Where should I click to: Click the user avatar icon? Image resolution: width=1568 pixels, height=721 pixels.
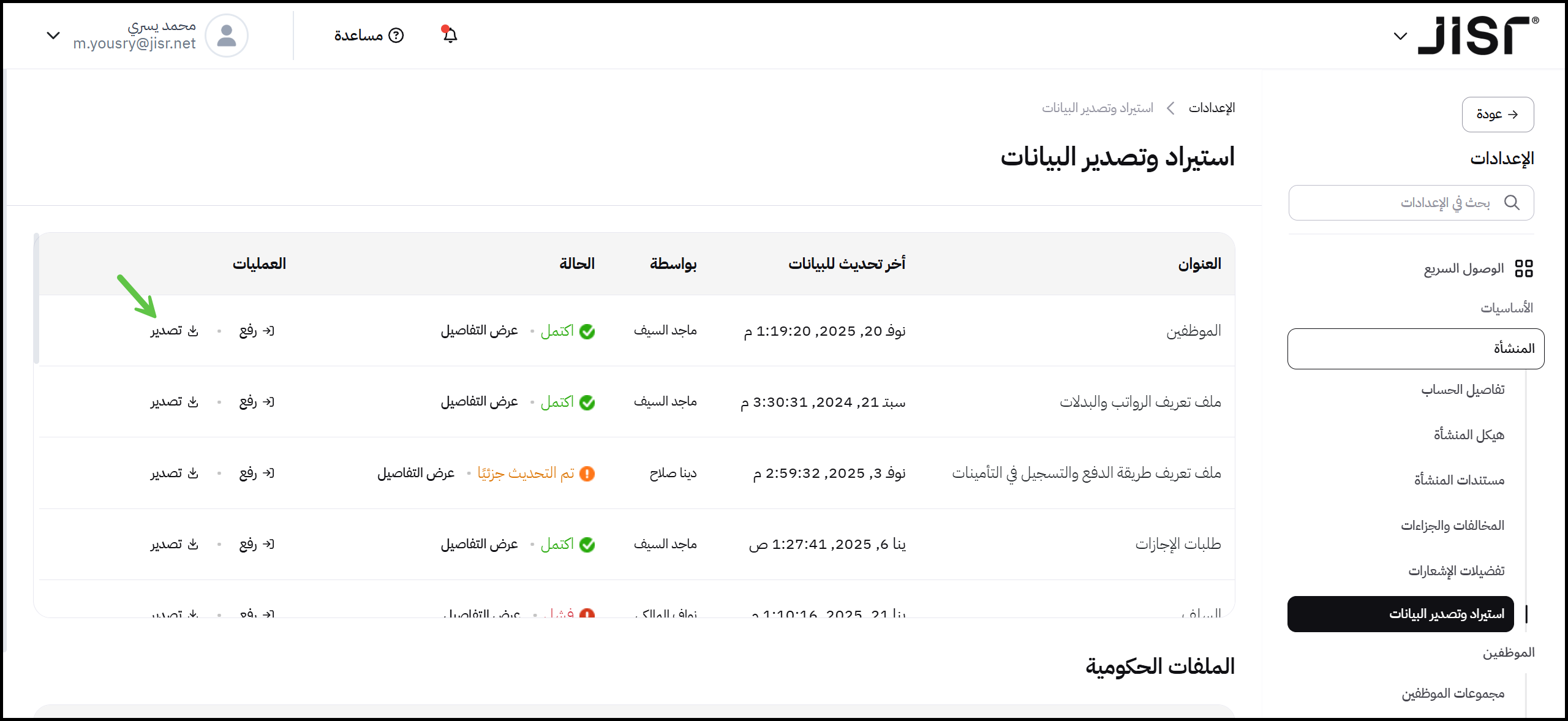[x=226, y=36]
